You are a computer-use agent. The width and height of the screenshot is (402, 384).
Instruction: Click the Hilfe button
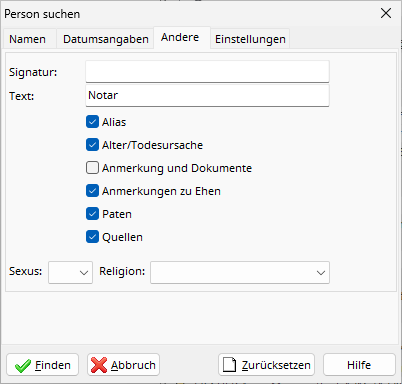pyautogui.click(x=359, y=365)
